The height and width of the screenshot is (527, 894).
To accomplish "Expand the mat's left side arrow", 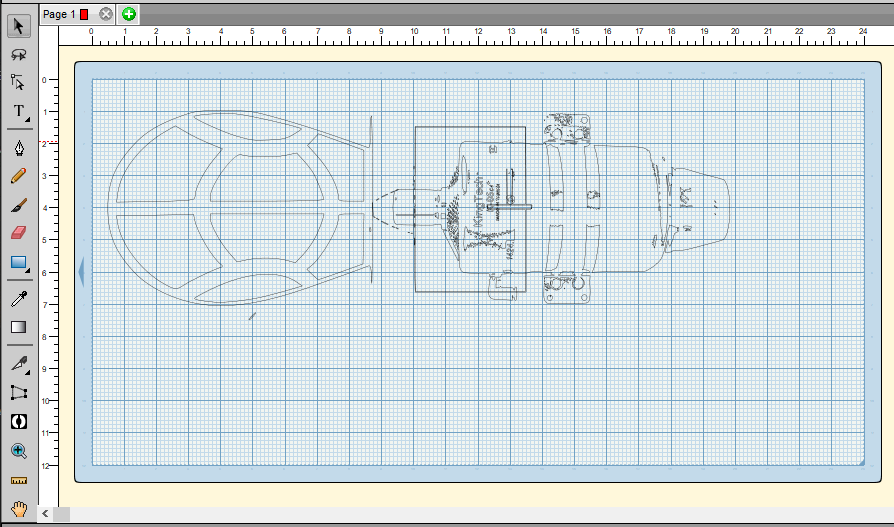I will click(x=82, y=272).
